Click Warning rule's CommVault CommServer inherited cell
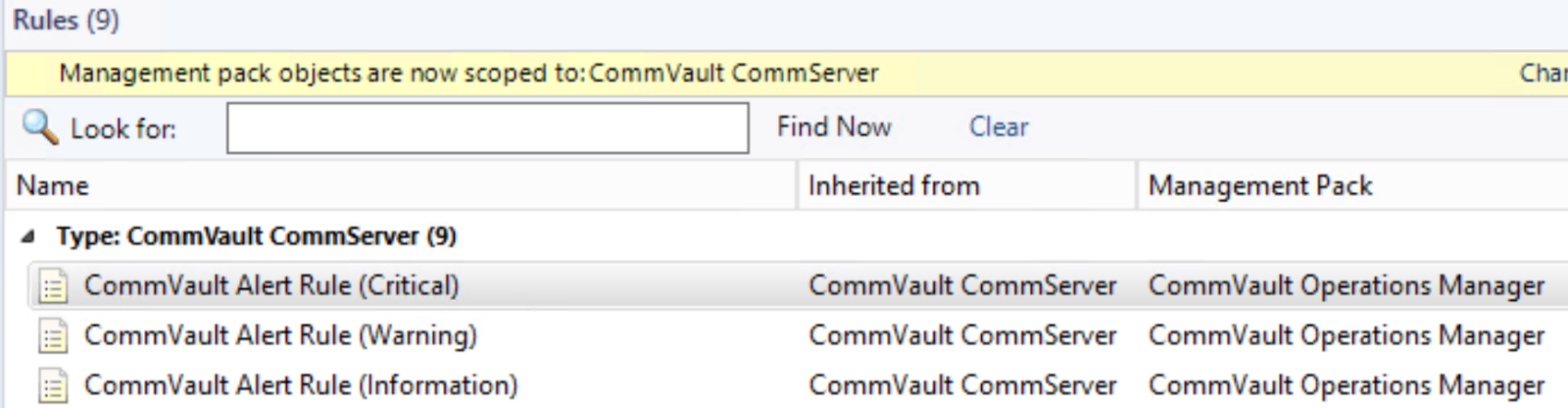Image resolution: width=1568 pixels, height=408 pixels. (961, 335)
